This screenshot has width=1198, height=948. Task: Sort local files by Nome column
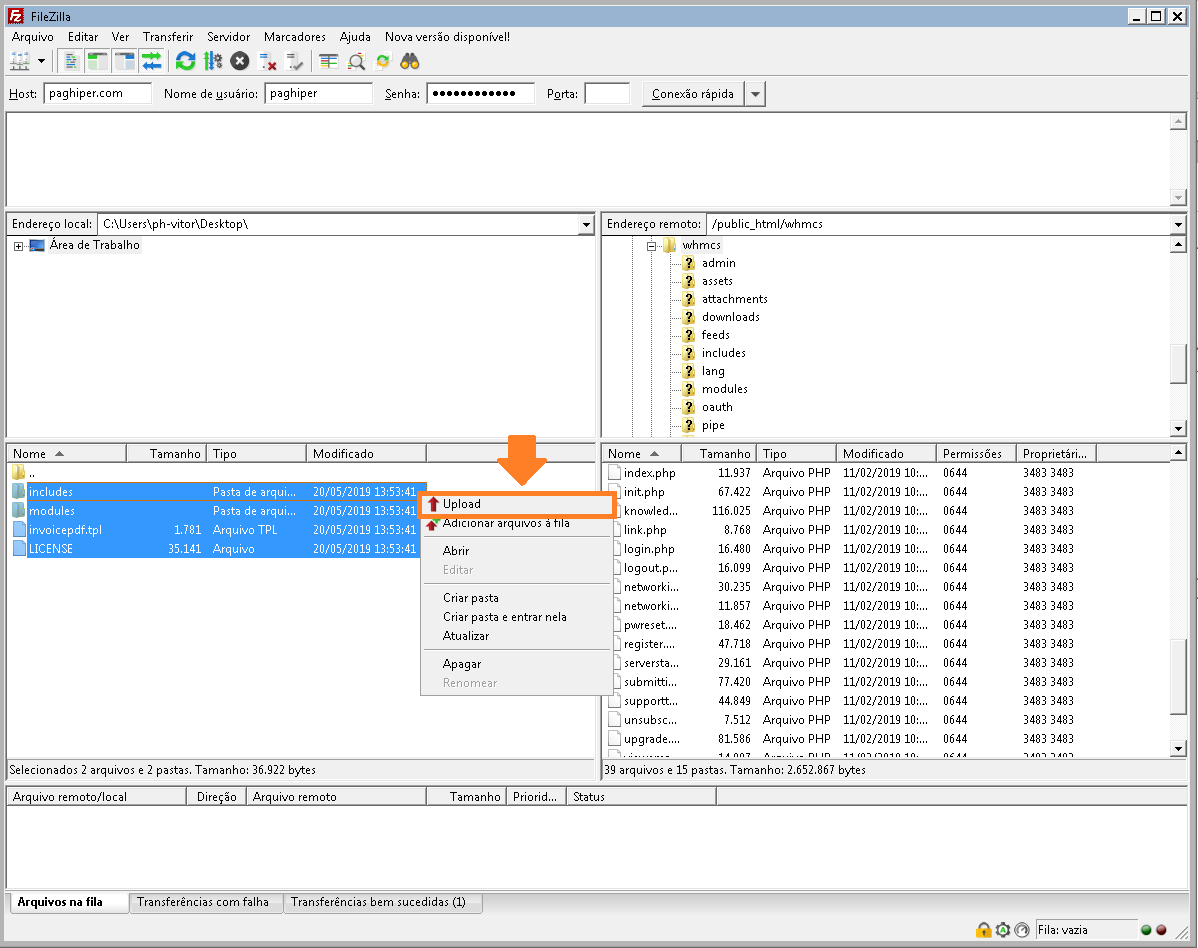pyautogui.click(x=66, y=454)
